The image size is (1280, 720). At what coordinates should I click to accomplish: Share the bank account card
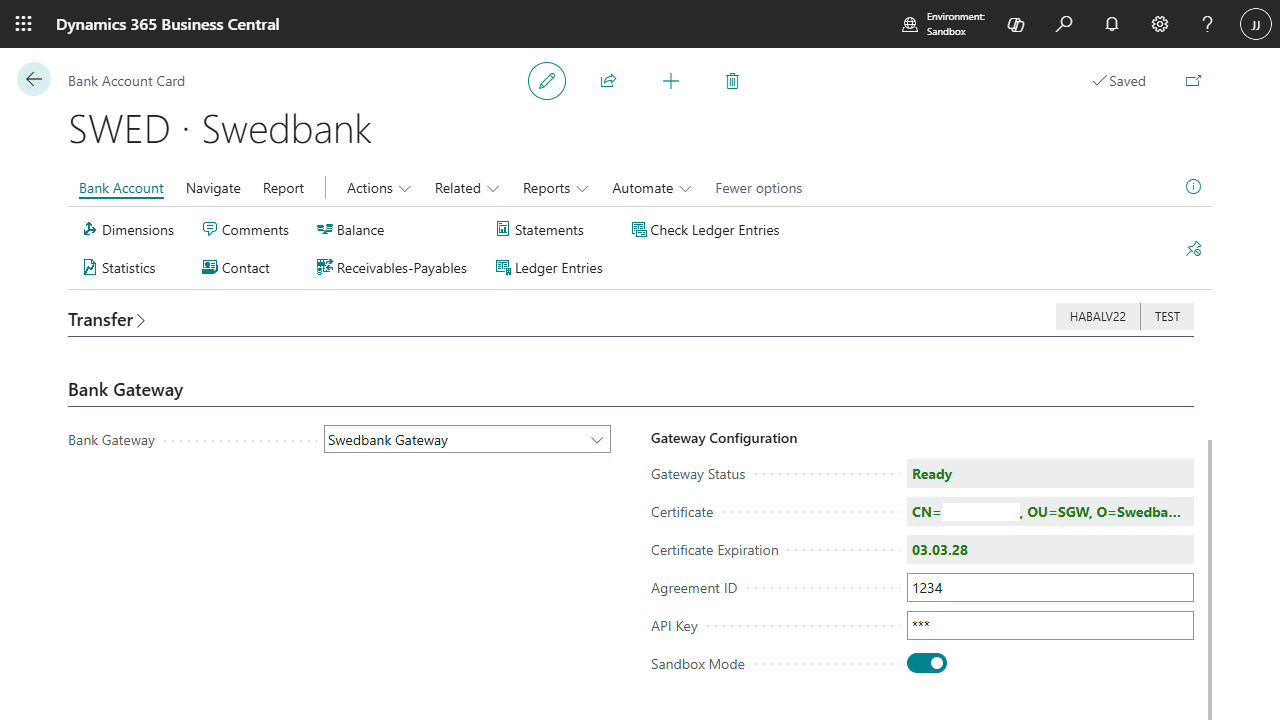[x=608, y=81]
